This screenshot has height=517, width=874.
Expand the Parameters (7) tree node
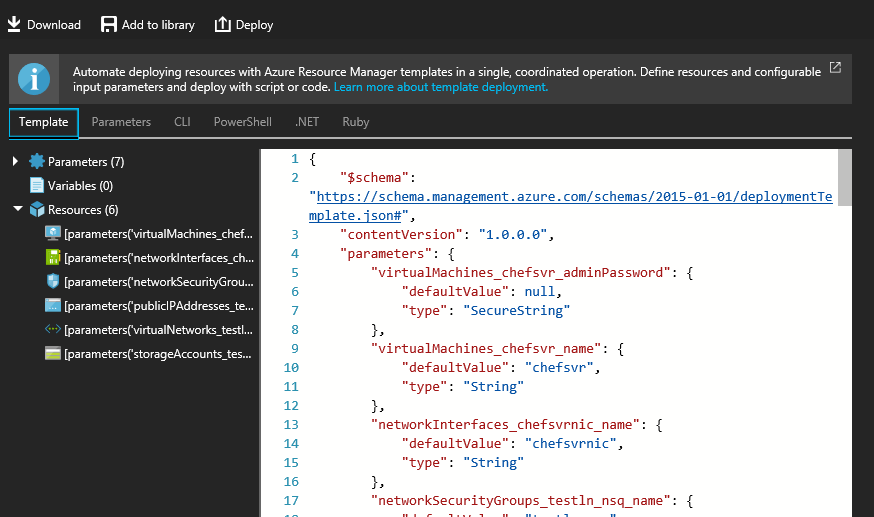16,162
